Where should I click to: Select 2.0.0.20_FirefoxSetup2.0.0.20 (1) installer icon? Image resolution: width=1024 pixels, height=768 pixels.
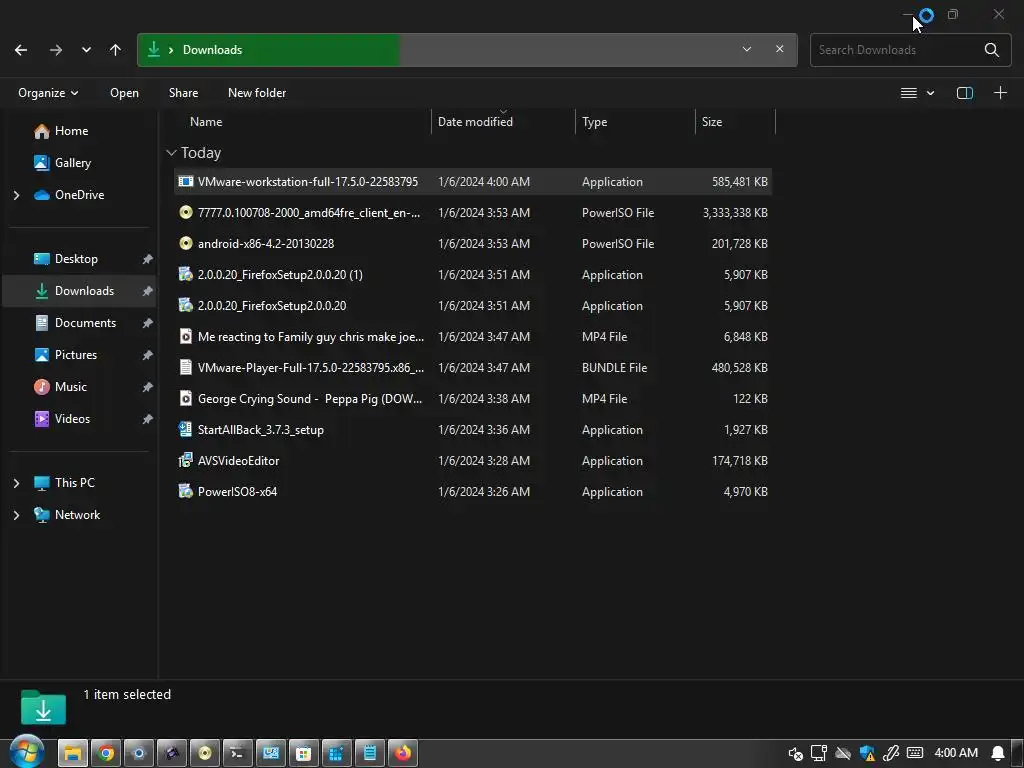point(185,274)
